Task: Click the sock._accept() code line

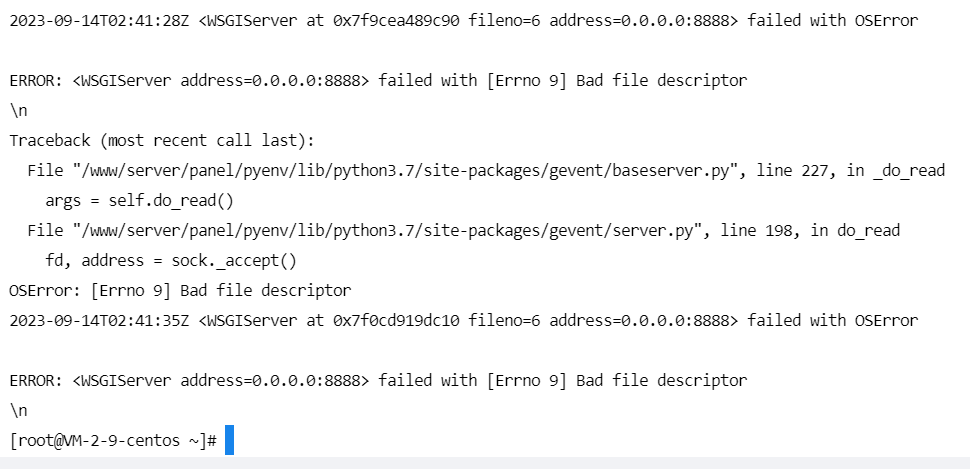Action: tap(171, 261)
